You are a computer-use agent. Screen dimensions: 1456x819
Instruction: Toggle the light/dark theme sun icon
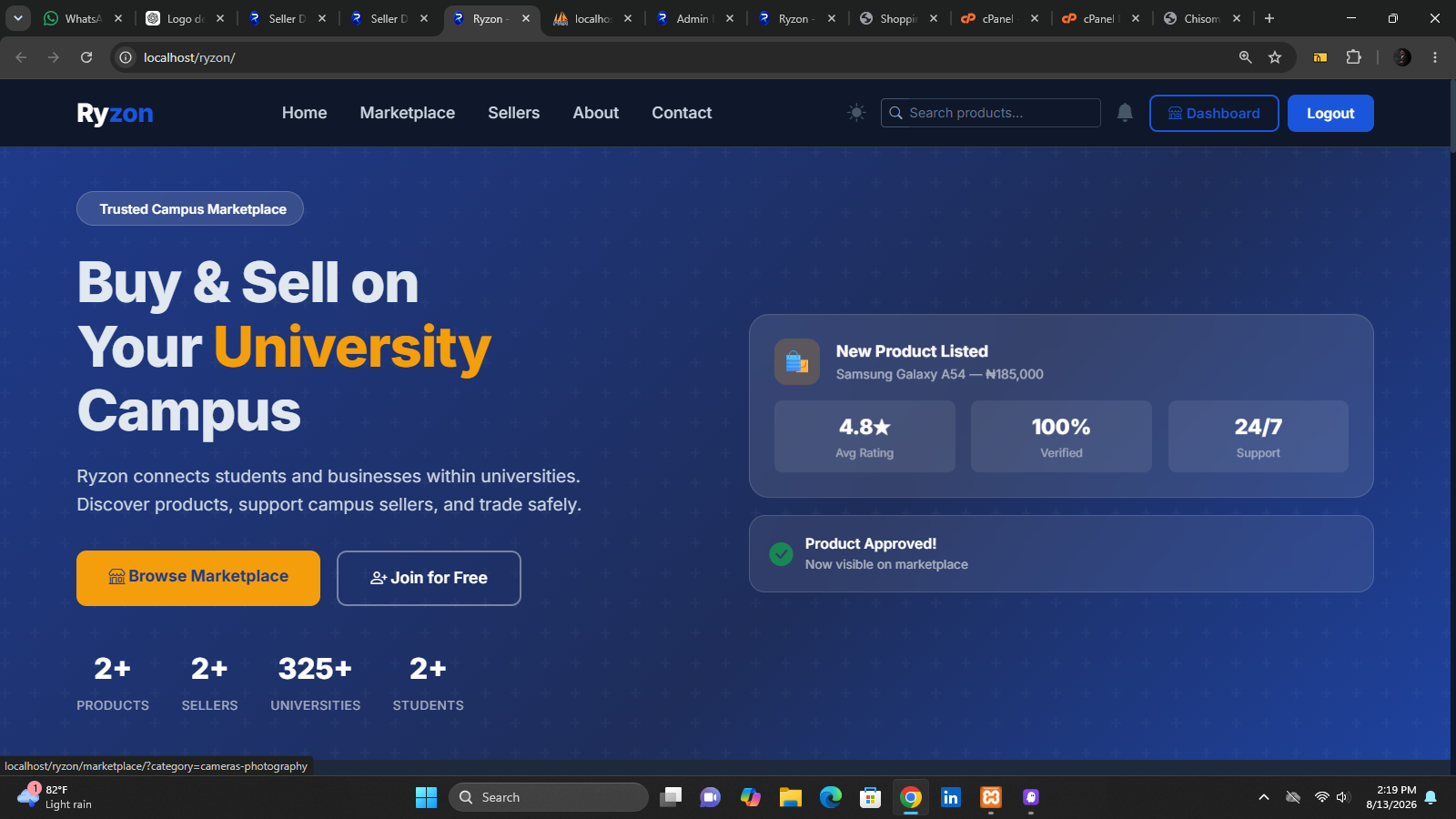pyautogui.click(x=856, y=113)
